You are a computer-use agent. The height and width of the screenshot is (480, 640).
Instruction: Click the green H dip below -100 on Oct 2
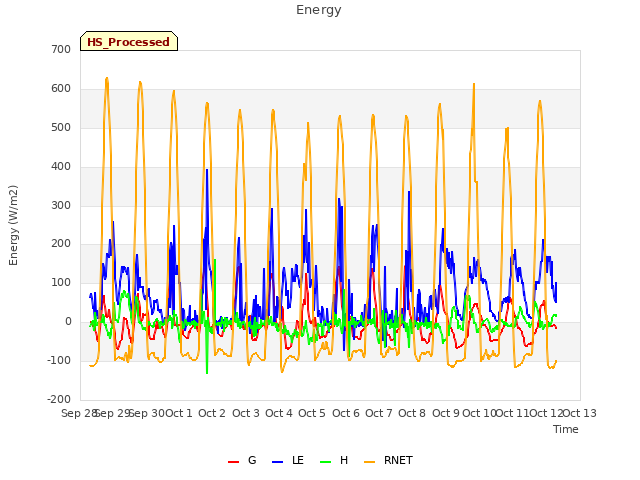point(207,372)
